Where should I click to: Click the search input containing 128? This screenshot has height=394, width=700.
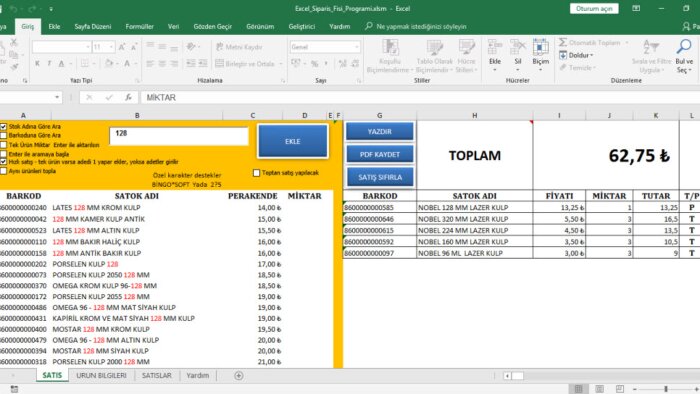pos(179,136)
